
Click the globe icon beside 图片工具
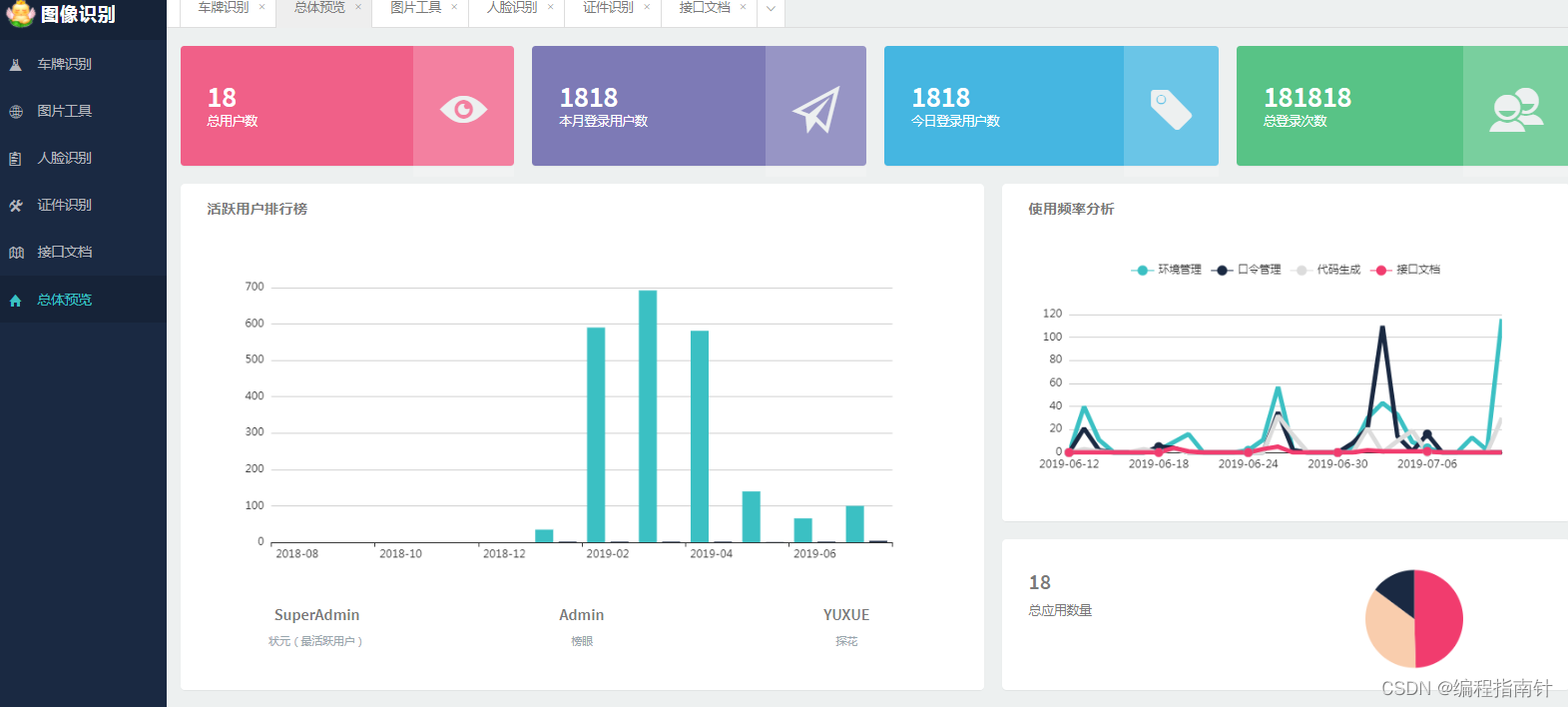[x=16, y=112]
